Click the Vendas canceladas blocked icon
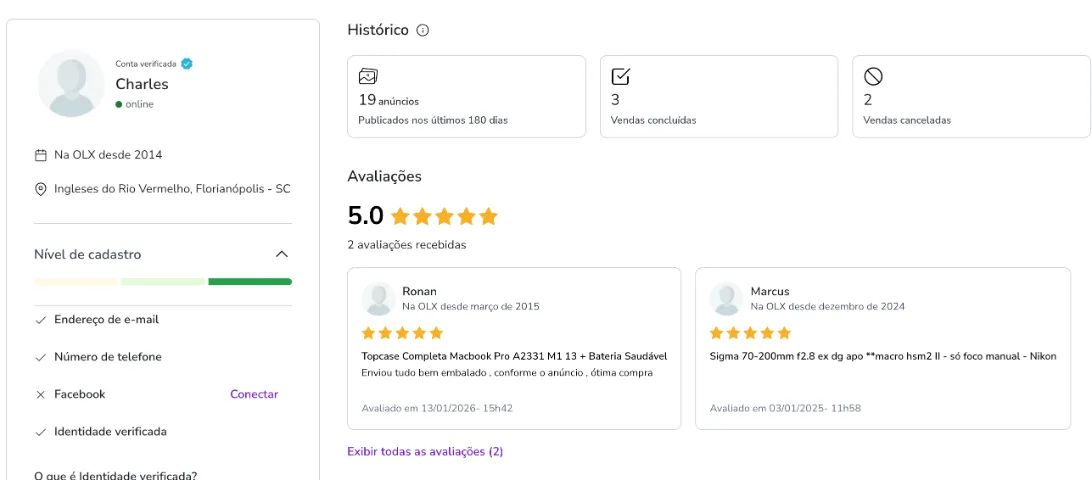 click(x=873, y=76)
